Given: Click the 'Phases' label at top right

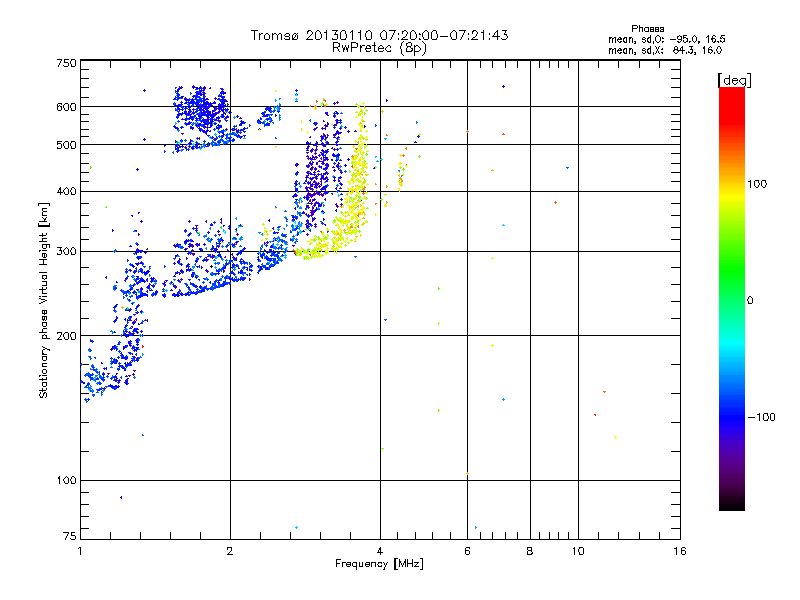Looking at the screenshot, I should (647, 29).
